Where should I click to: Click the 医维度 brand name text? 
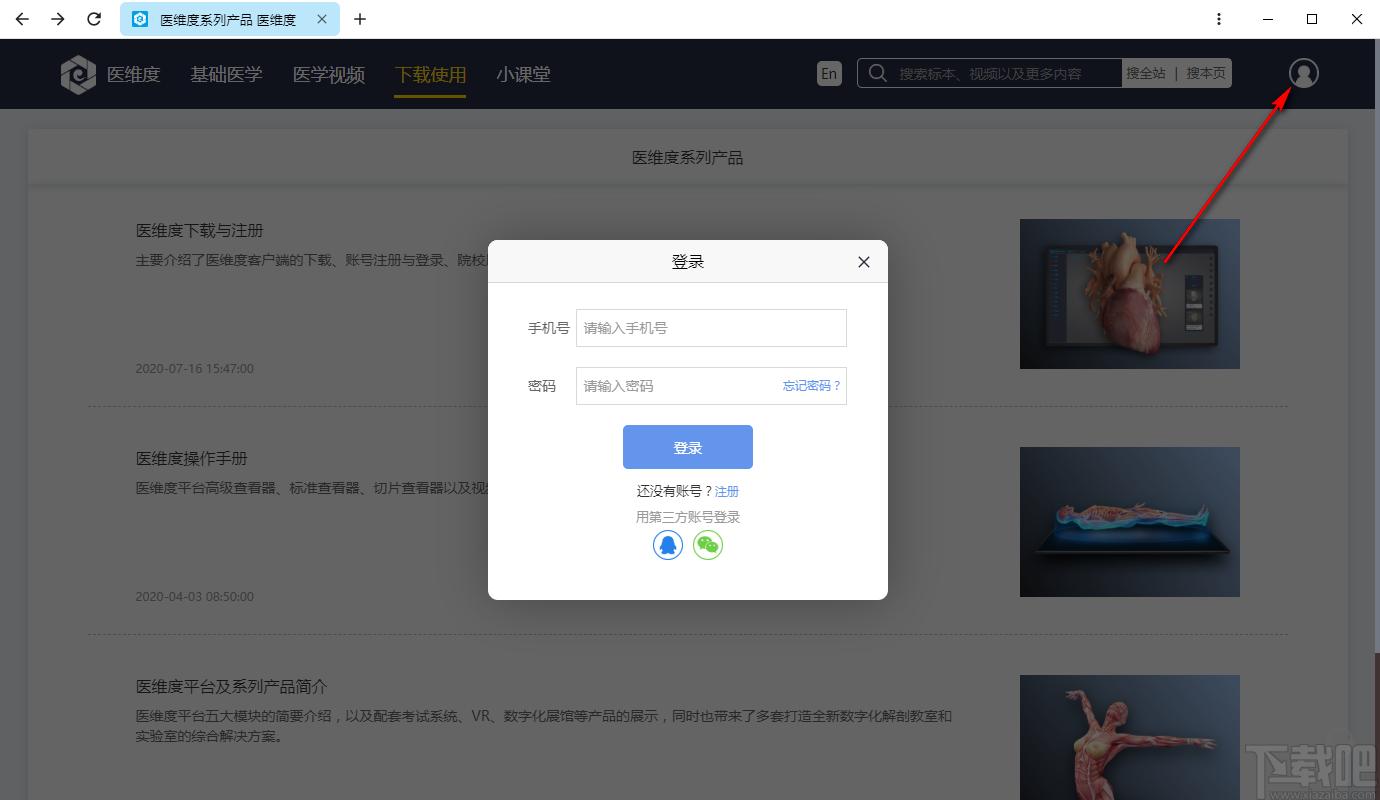pyautogui.click(x=134, y=75)
